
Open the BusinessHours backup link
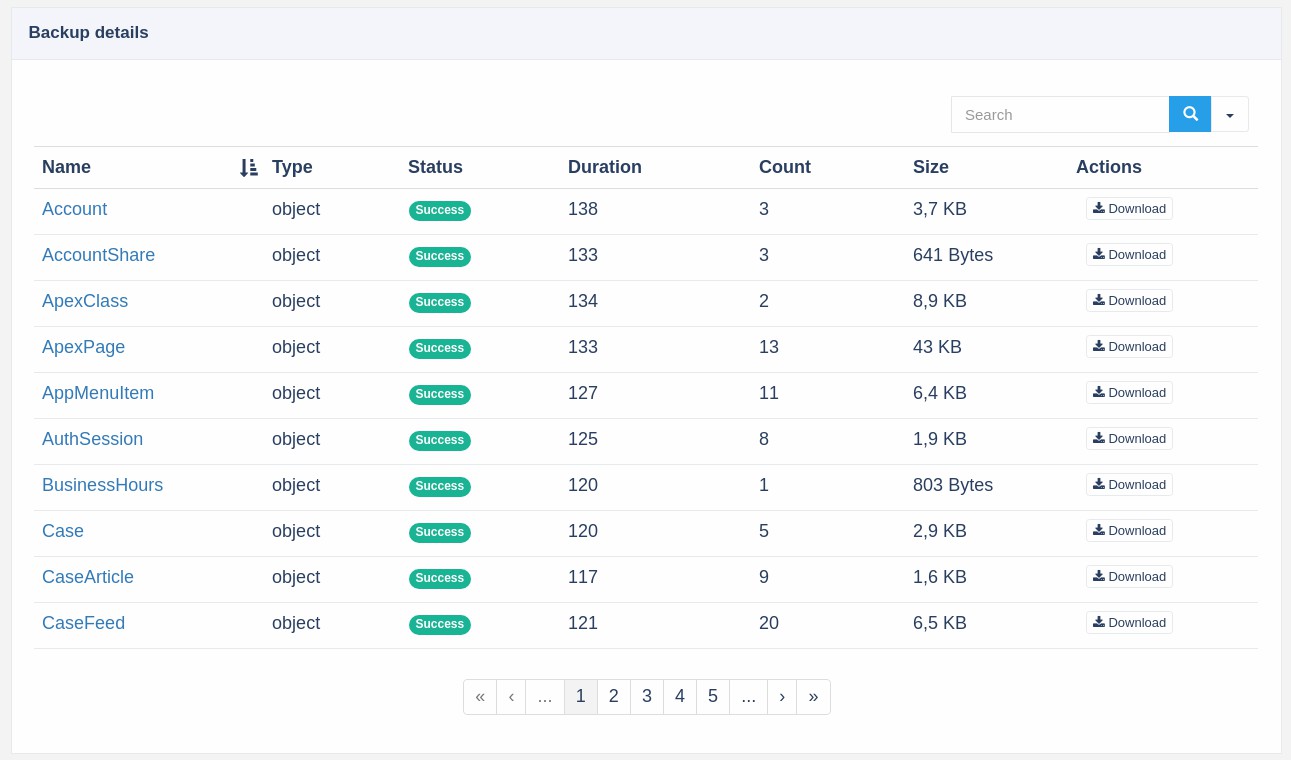click(x=102, y=485)
